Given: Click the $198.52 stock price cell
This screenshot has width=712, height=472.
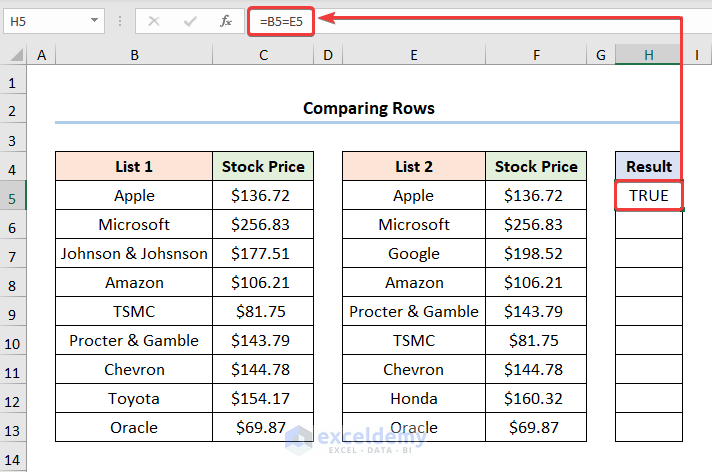Looking at the screenshot, I should [x=536, y=254].
